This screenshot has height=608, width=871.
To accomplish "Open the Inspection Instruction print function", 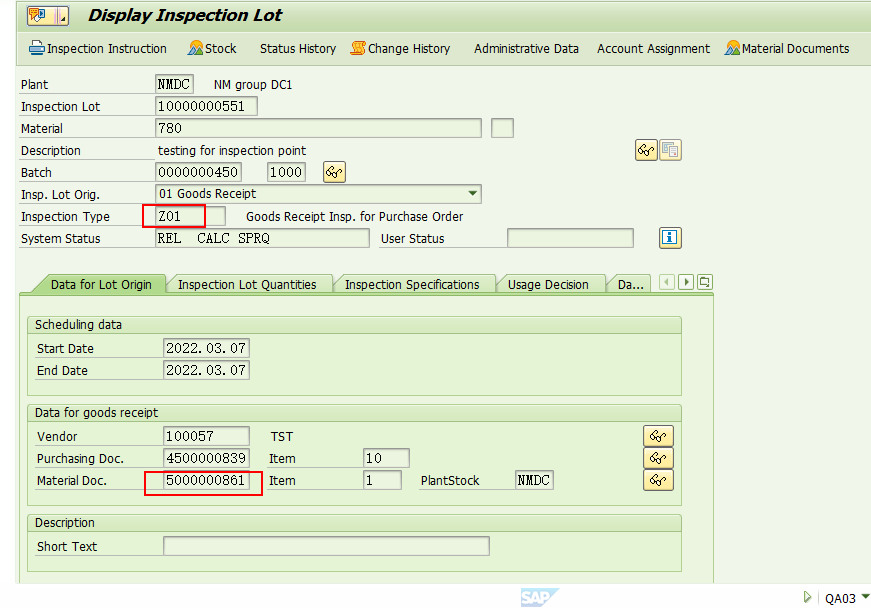I will (x=97, y=48).
